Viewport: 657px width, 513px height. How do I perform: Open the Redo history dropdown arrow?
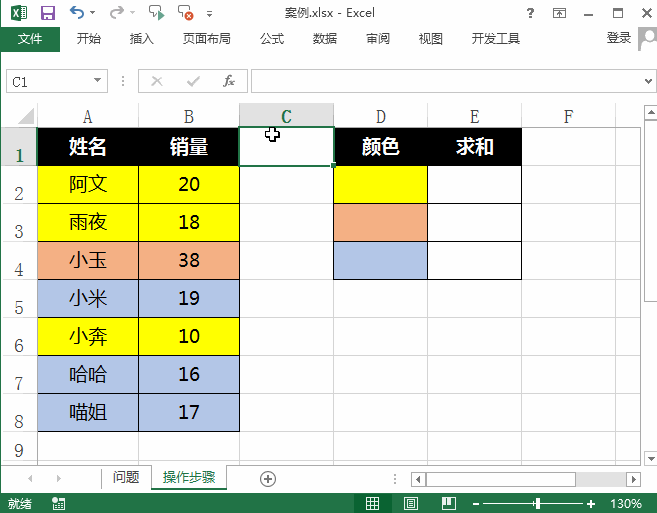point(132,13)
